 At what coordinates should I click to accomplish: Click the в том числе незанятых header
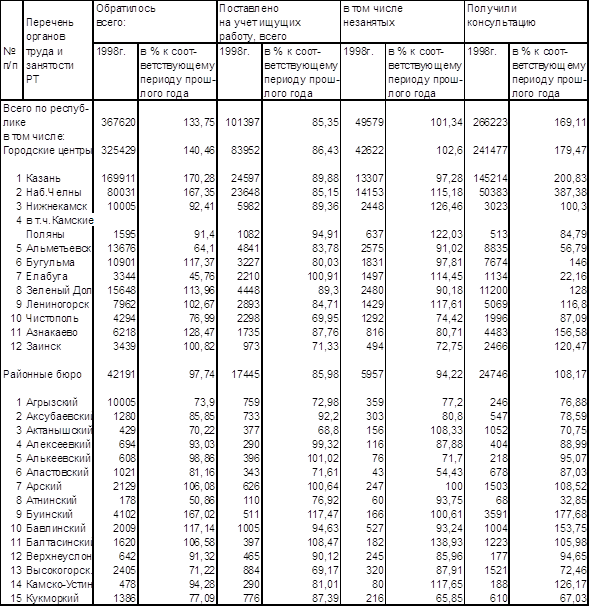pyautogui.click(x=402, y=22)
